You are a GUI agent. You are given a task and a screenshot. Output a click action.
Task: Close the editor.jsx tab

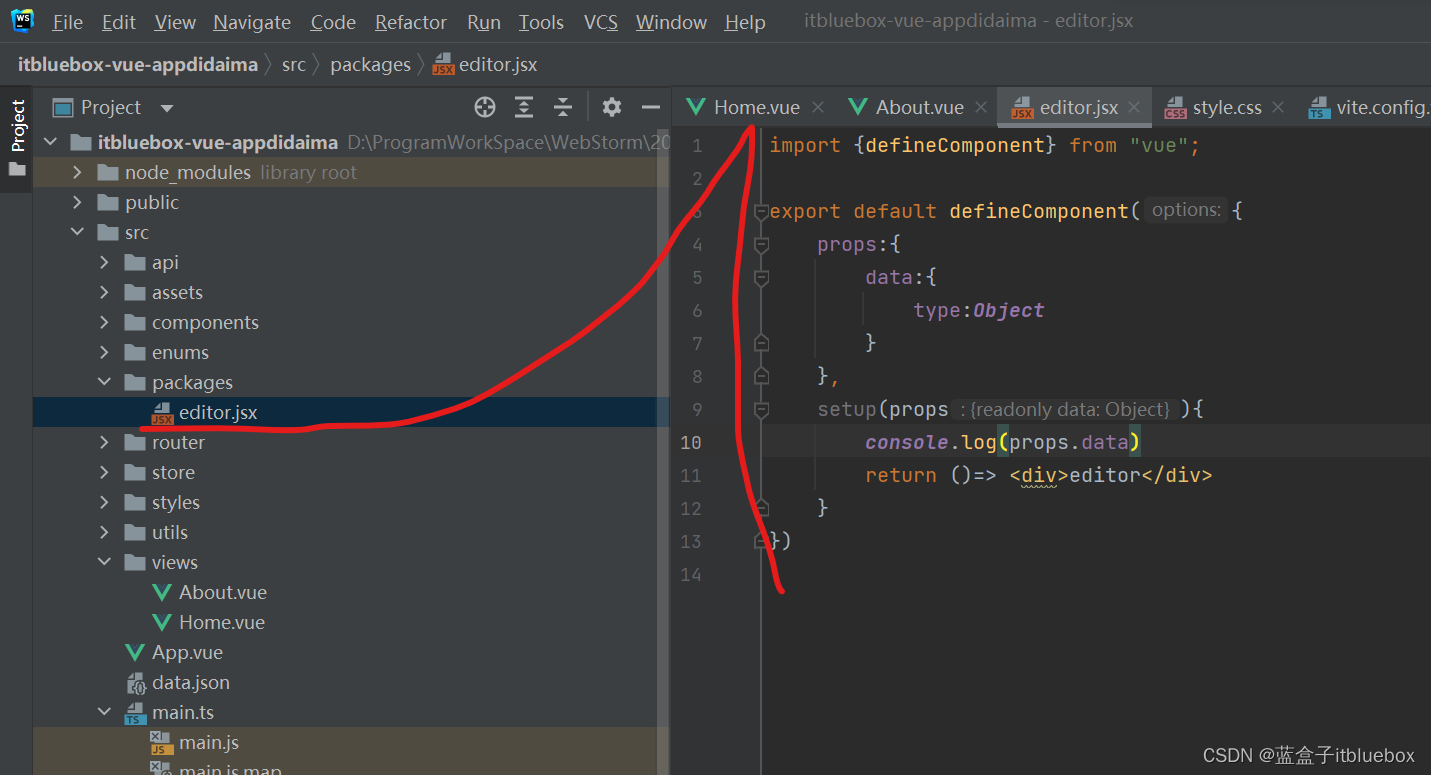click(1134, 107)
